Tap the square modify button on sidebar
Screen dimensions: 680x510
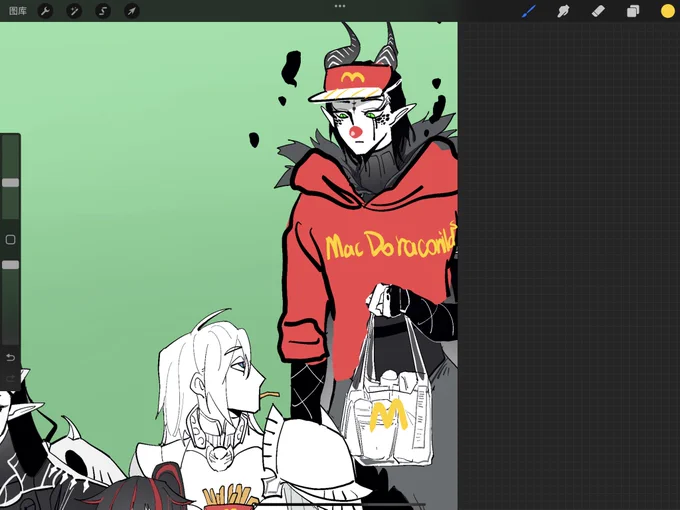point(10,240)
